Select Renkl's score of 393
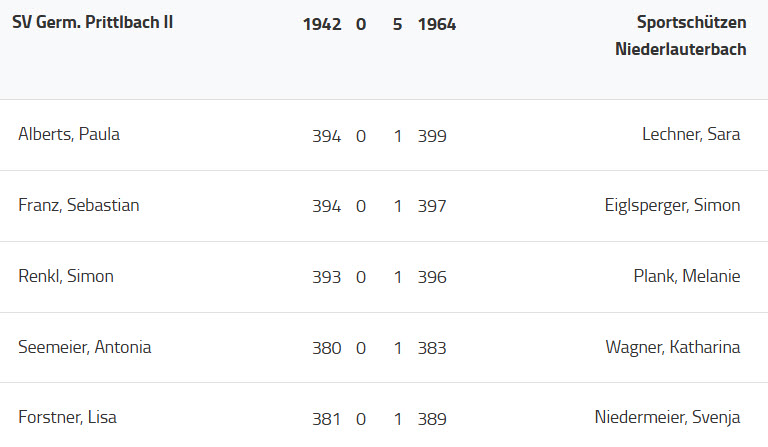Image resolution: width=768 pixels, height=447 pixels. (326, 278)
